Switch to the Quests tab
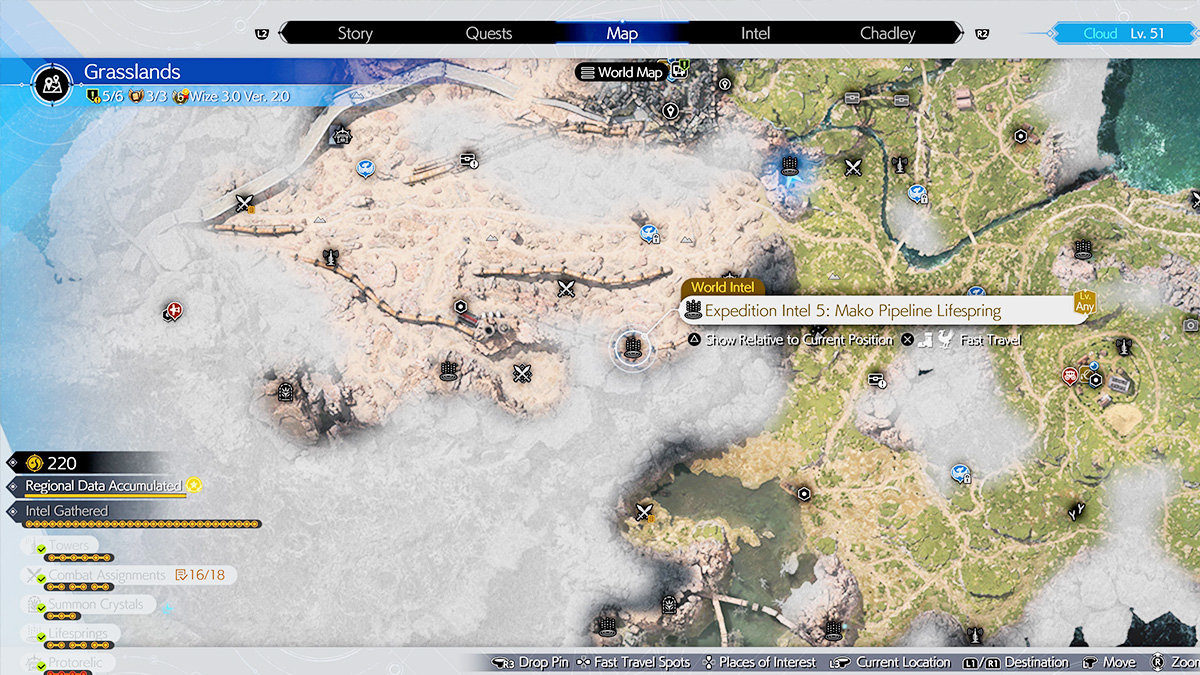Screen dimensions: 1200x675 [x=489, y=33]
